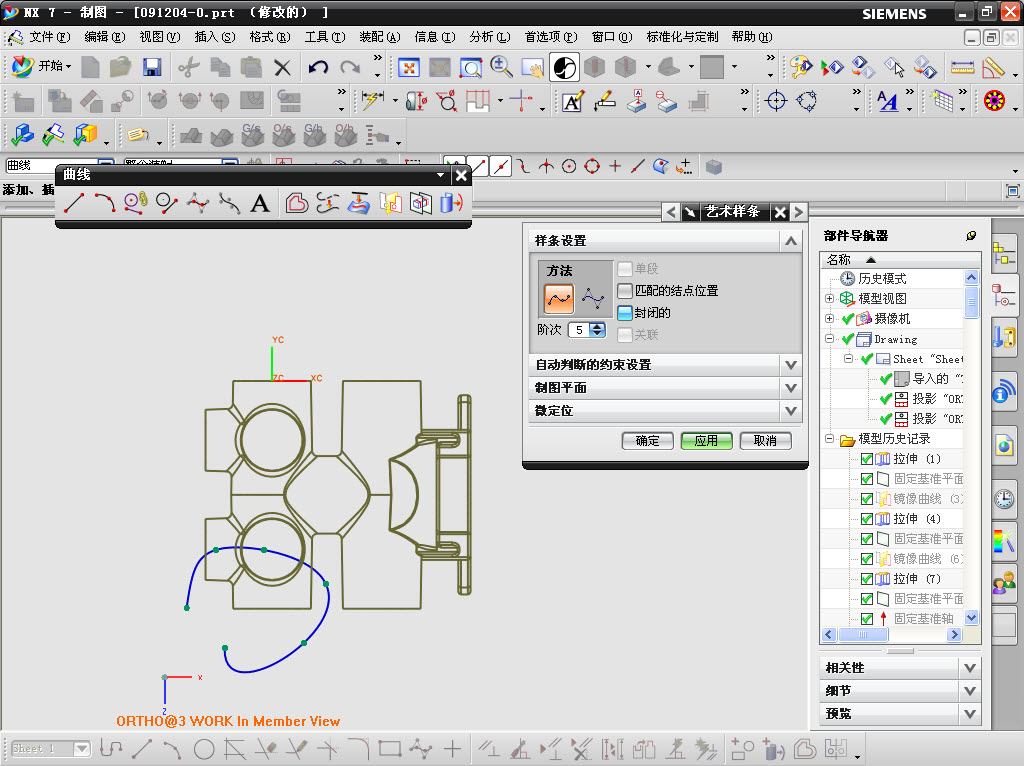Image resolution: width=1024 pixels, height=766 pixels.
Task: Click the Fit view icon
Action: 409,67
